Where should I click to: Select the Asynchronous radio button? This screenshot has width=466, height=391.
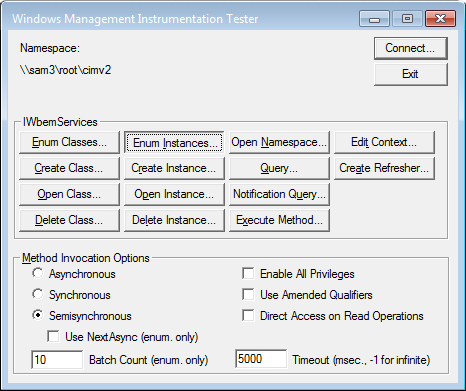(x=38, y=273)
